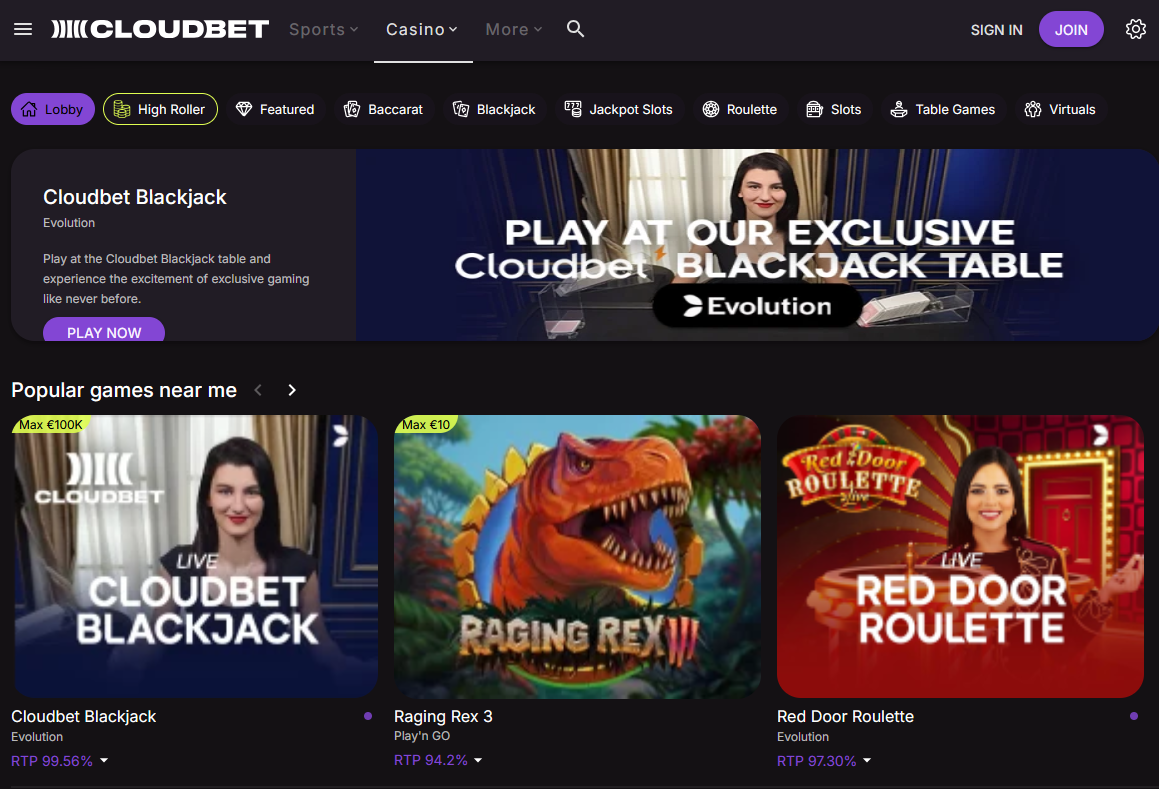Select the Virtuals category
This screenshot has width=1159, height=789.
(x=1060, y=109)
